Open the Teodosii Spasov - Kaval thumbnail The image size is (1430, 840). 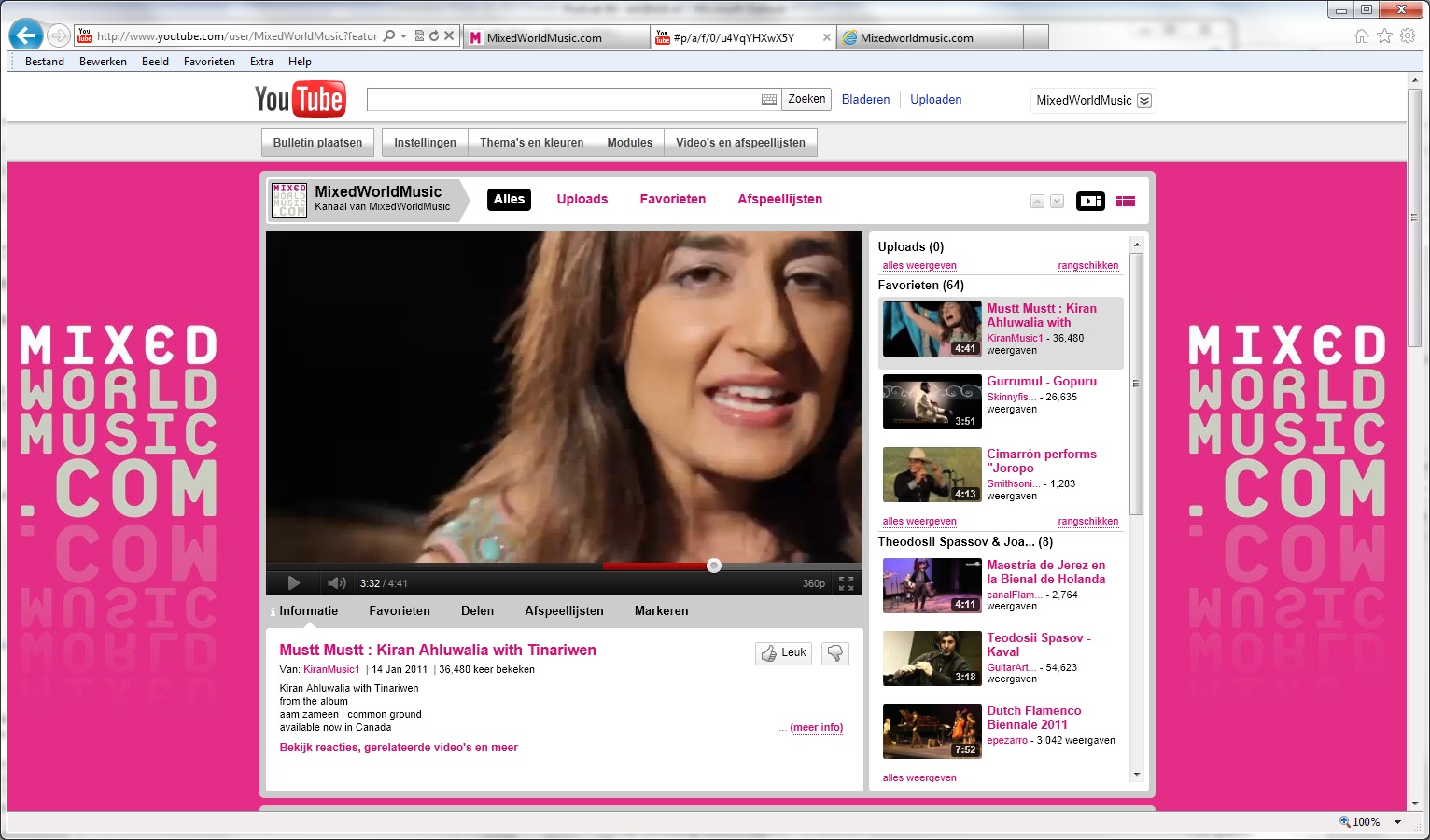click(x=932, y=658)
